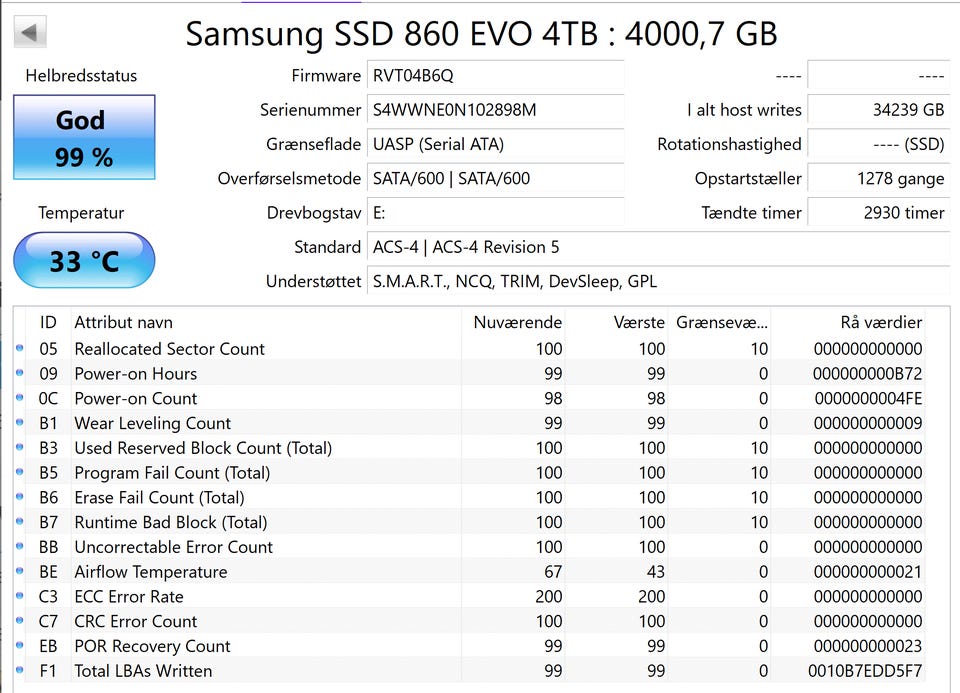
Task: Select the ECC Error Rate row
Action: click(x=470, y=597)
